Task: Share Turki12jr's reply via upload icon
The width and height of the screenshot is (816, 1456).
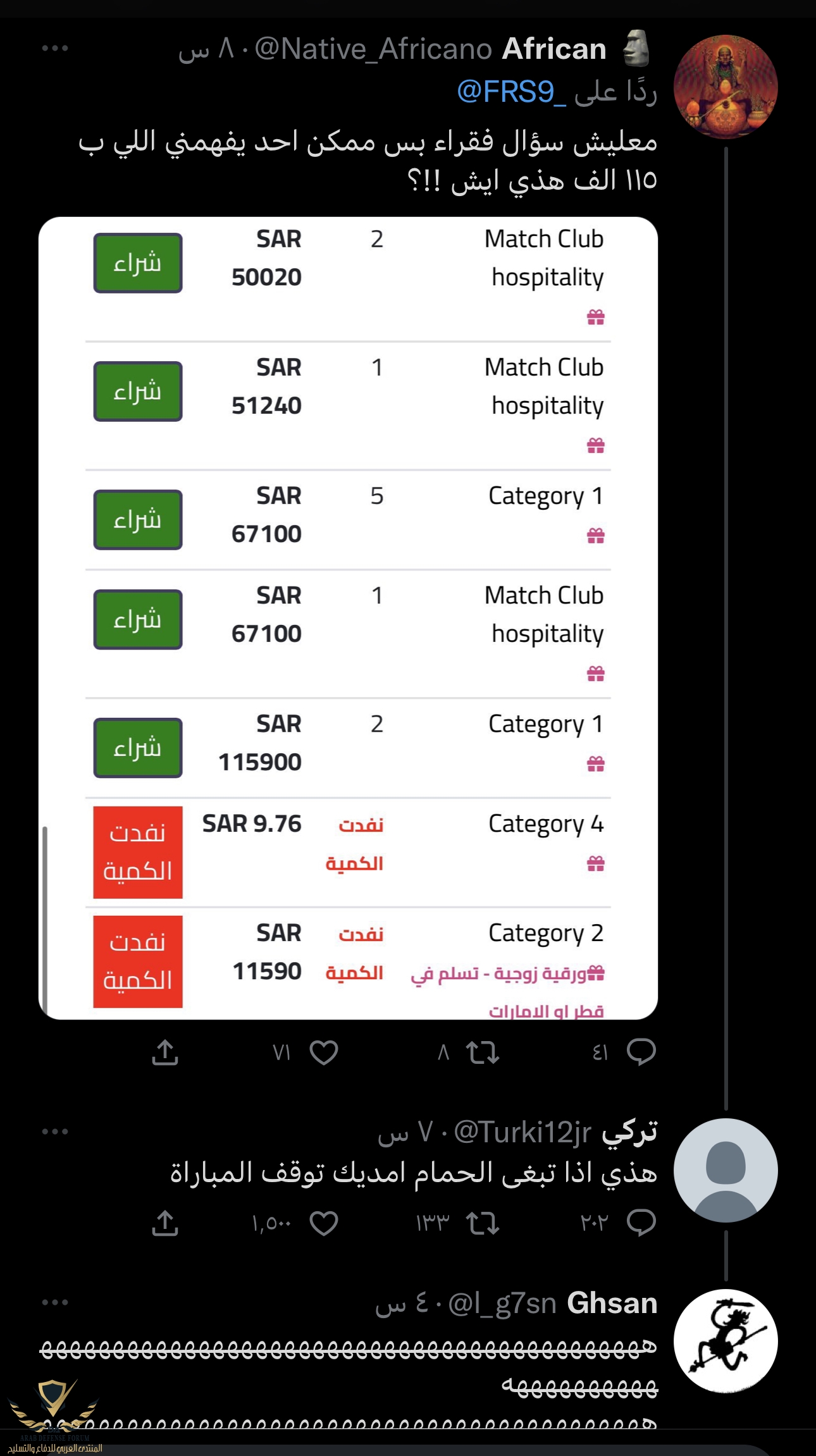Action: [x=165, y=1223]
